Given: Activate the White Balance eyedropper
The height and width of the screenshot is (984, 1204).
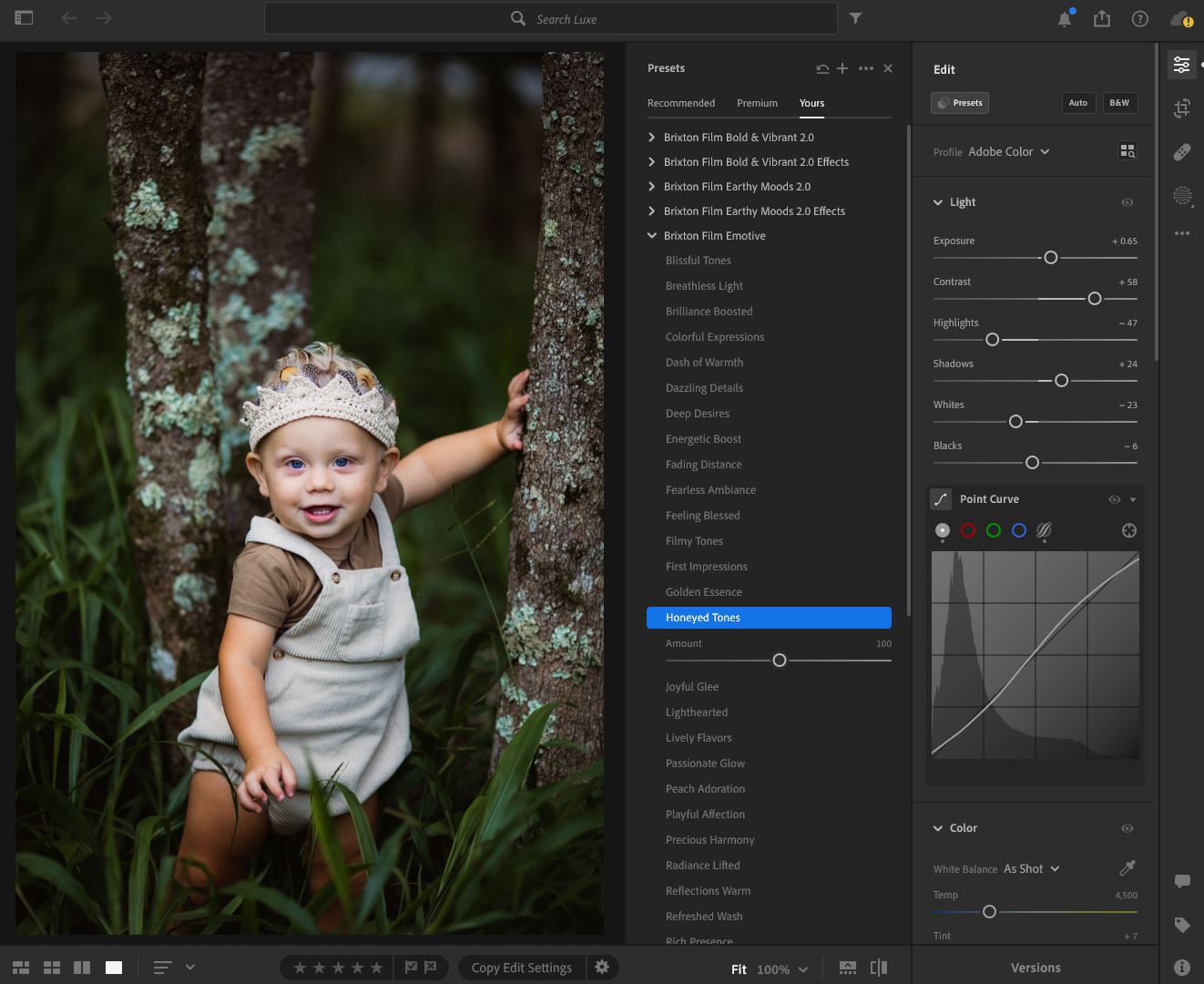Looking at the screenshot, I should 1127,867.
